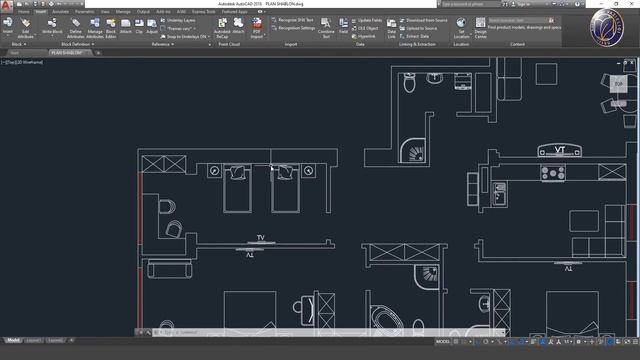Image resolution: width=640 pixels, height=360 pixels.
Task: Open the Parametric ribbon tab
Action: tap(84, 12)
